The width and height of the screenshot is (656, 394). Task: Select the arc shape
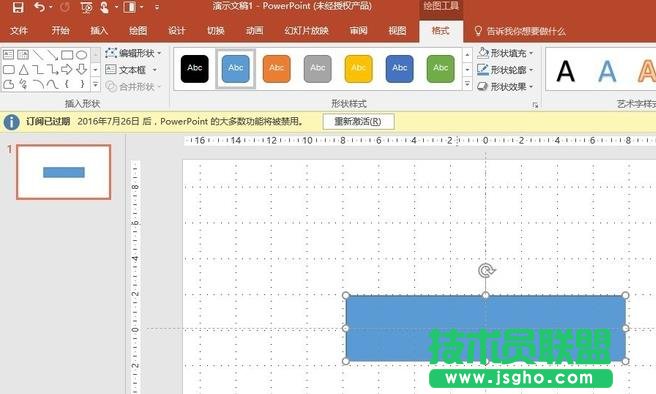point(38,84)
